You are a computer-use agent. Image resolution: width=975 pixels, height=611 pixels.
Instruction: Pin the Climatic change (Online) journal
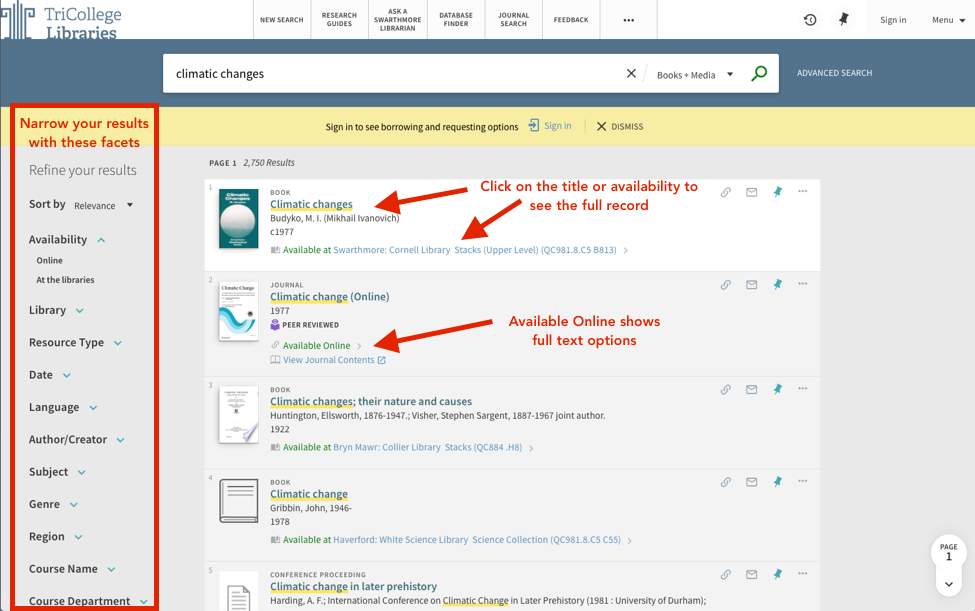(778, 285)
